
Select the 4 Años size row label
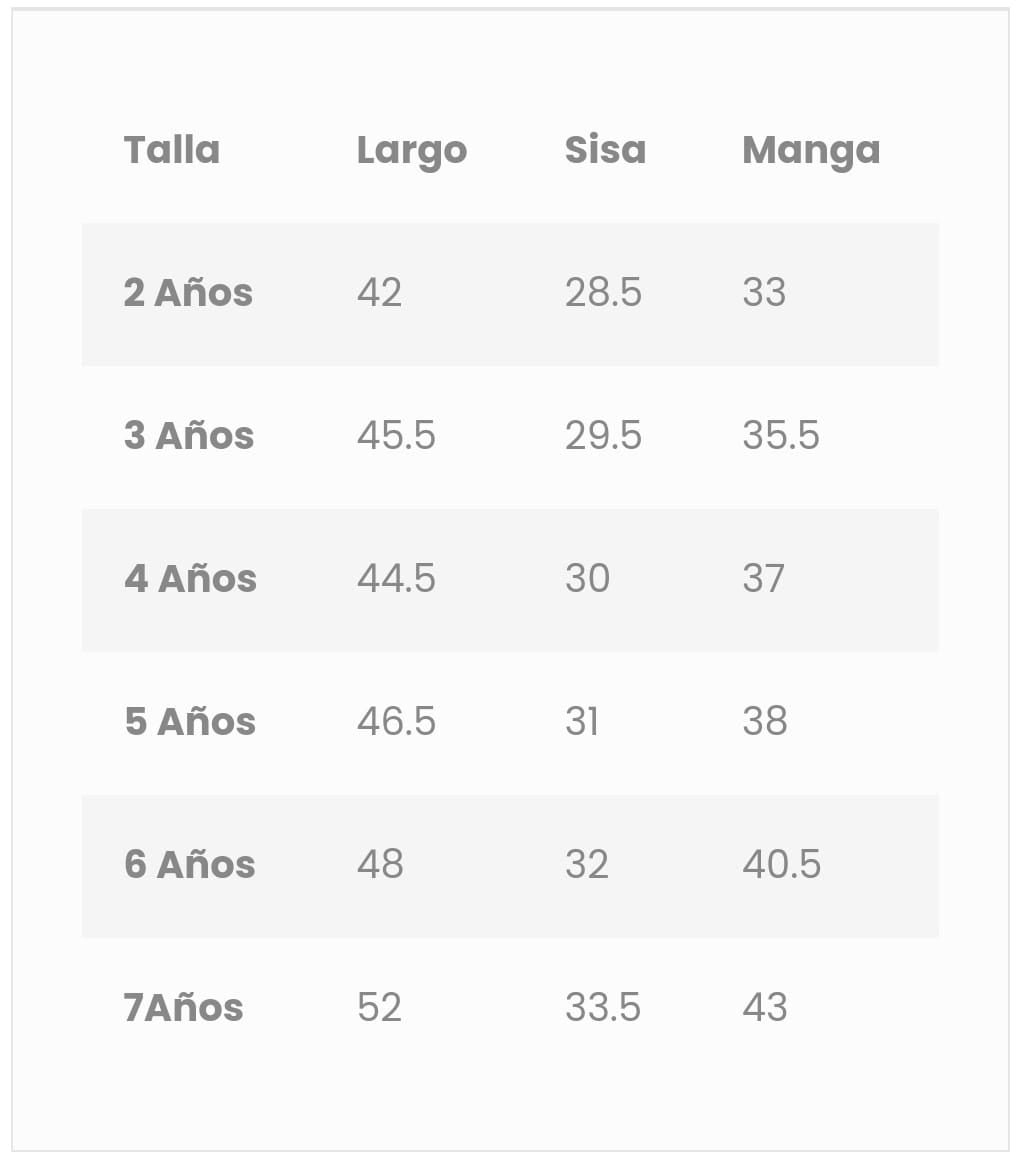point(190,579)
